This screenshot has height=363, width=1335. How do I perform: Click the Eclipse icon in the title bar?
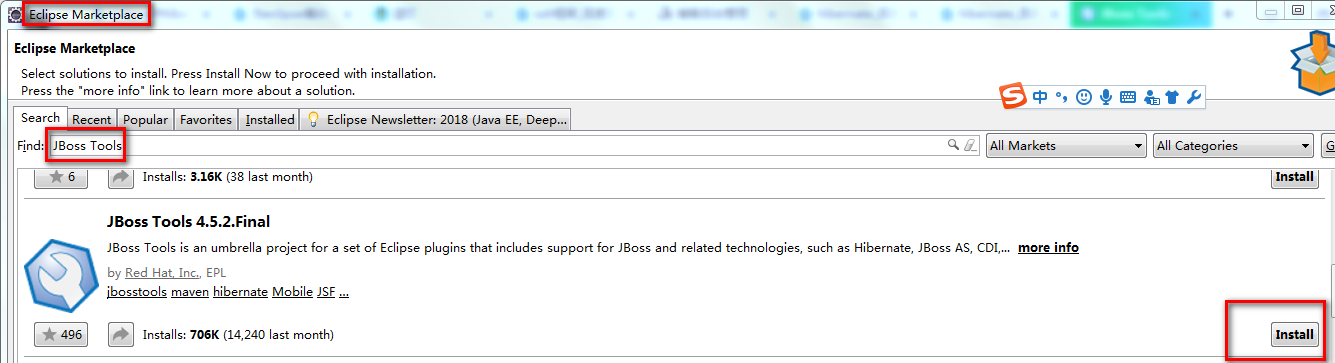(x=15, y=15)
